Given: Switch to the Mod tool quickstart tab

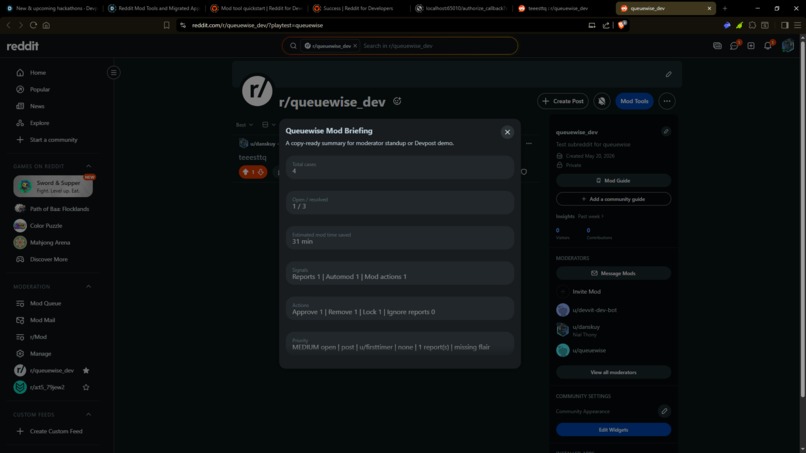Looking at the screenshot, I should click(x=257, y=8).
